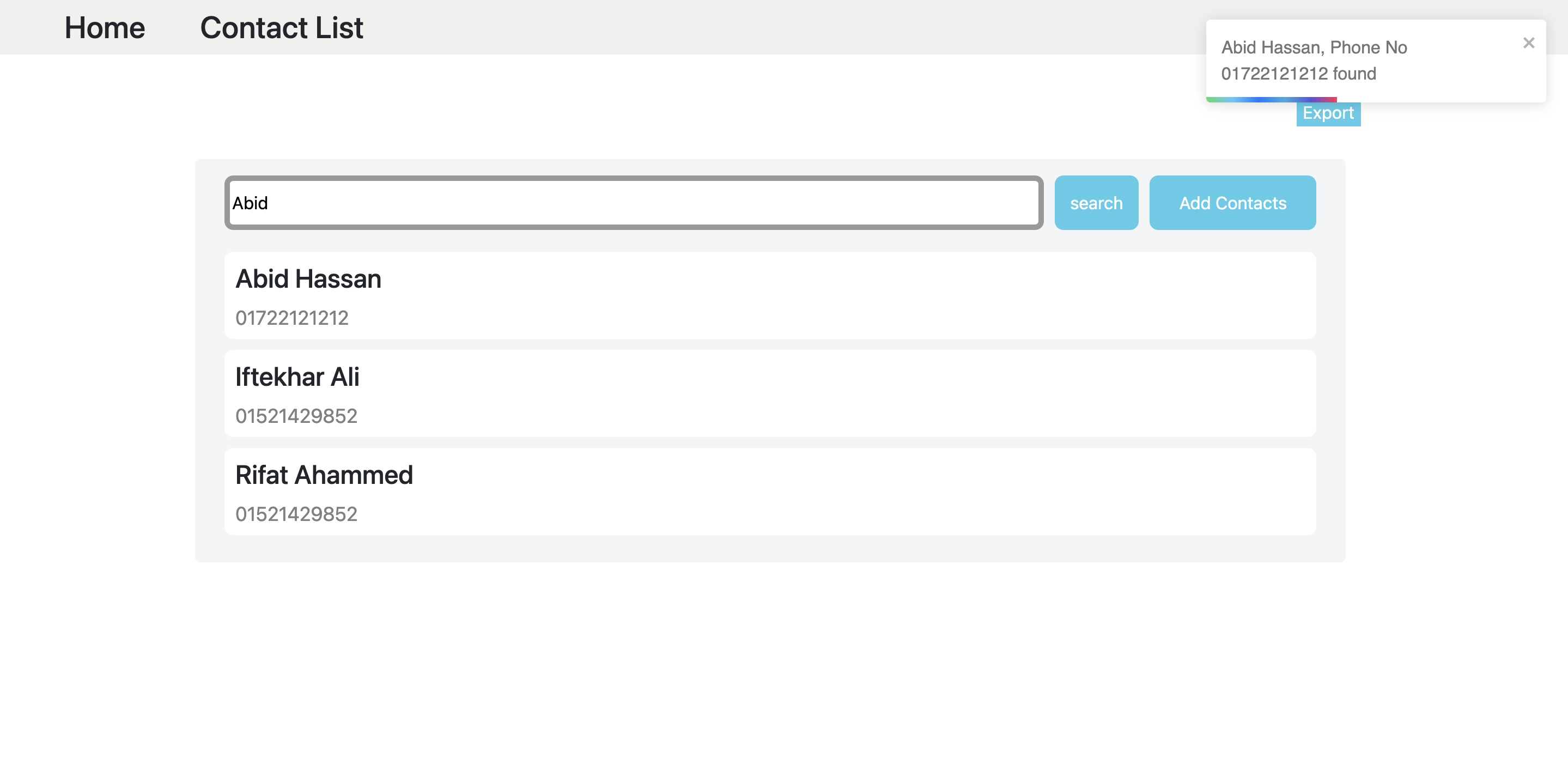Click Iftekhar Ali's phone number 01521429852
Image resolution: width=1568 pixels, height=776 pixels.
[x=297, y=416]
